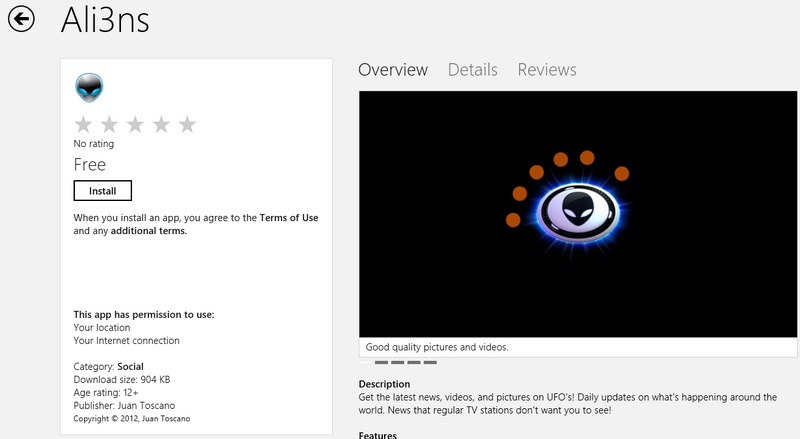The width and height of the screenshot is (800, 439).
Task: Open the additional terms link
Action: (x=148, y=231)
